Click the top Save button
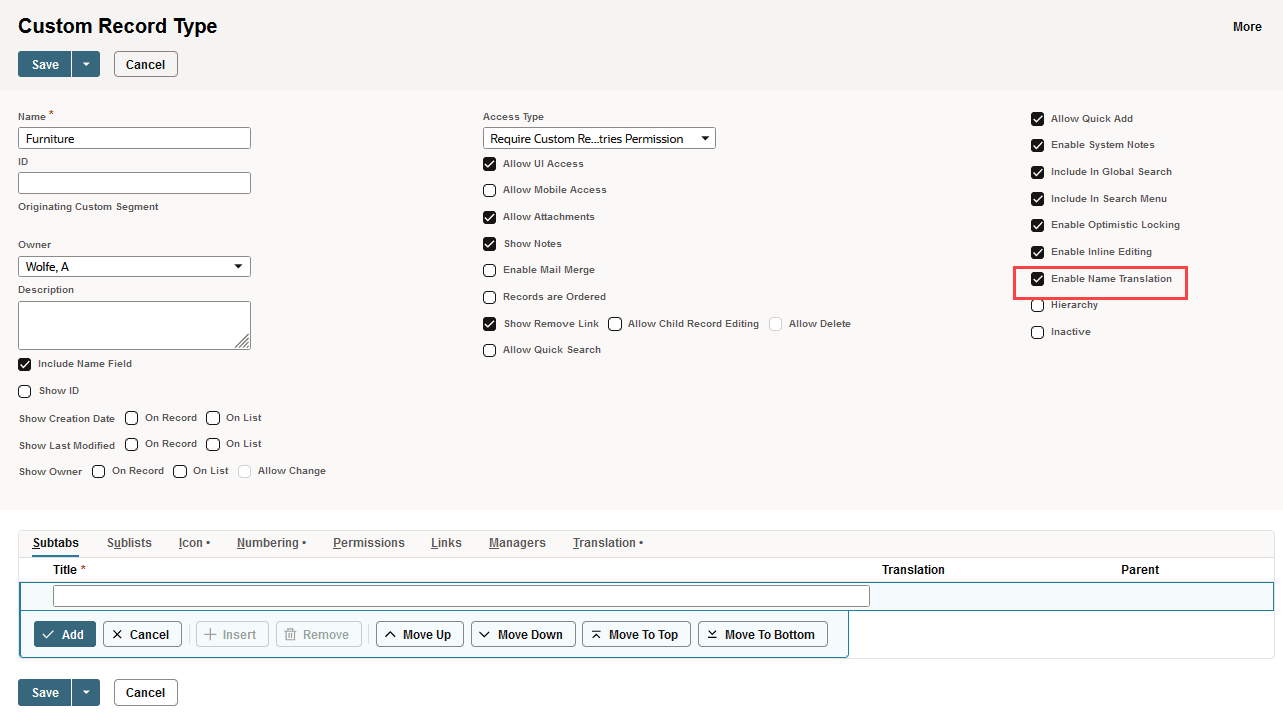The width and height of the screenshot is (1283, 723). click(x=45, y=64)
